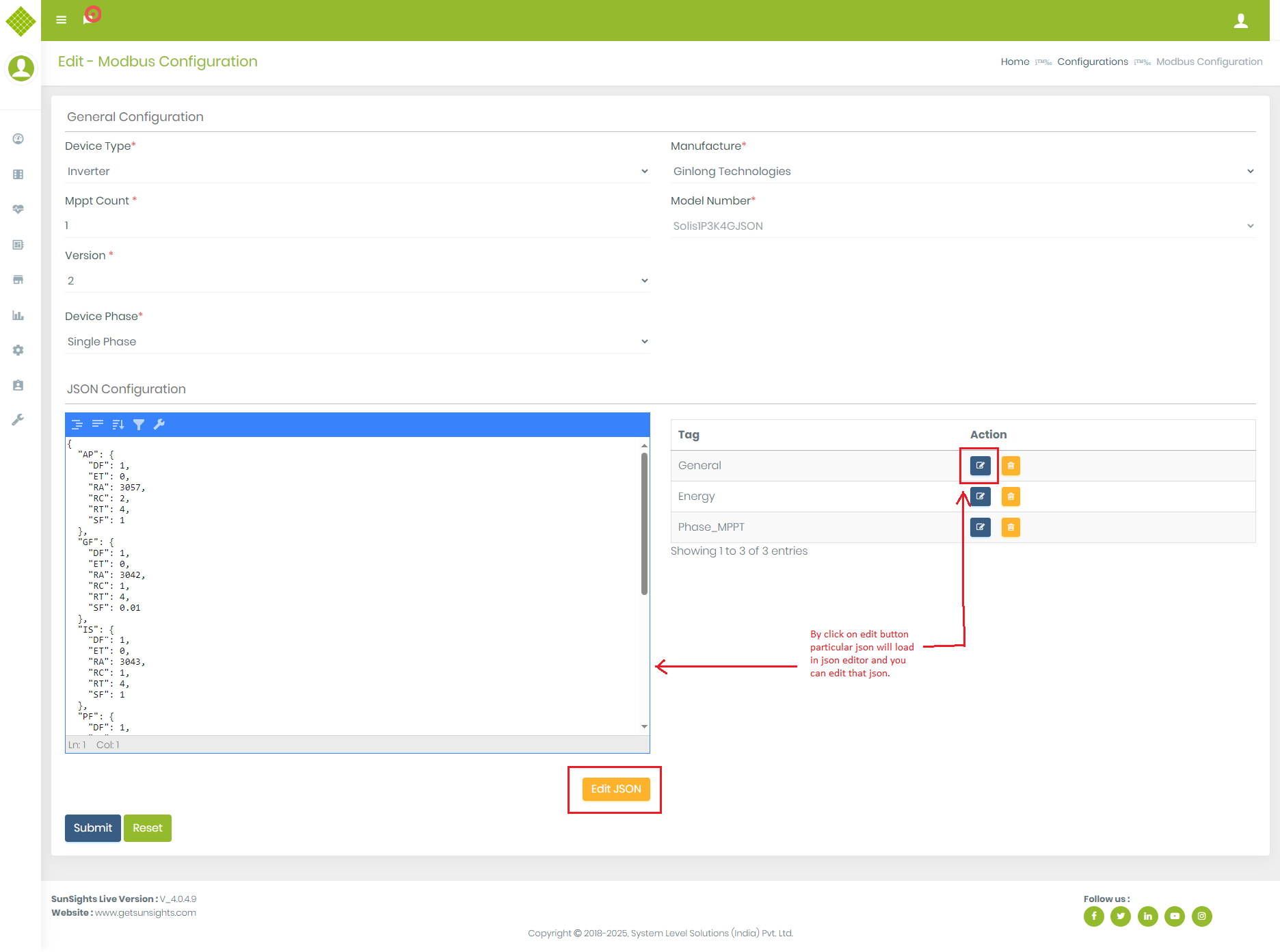The height and width of the screenshot is (952, 1280).
Task: Click the bar chart reports icon in sidebar
Action: (18, 315)
